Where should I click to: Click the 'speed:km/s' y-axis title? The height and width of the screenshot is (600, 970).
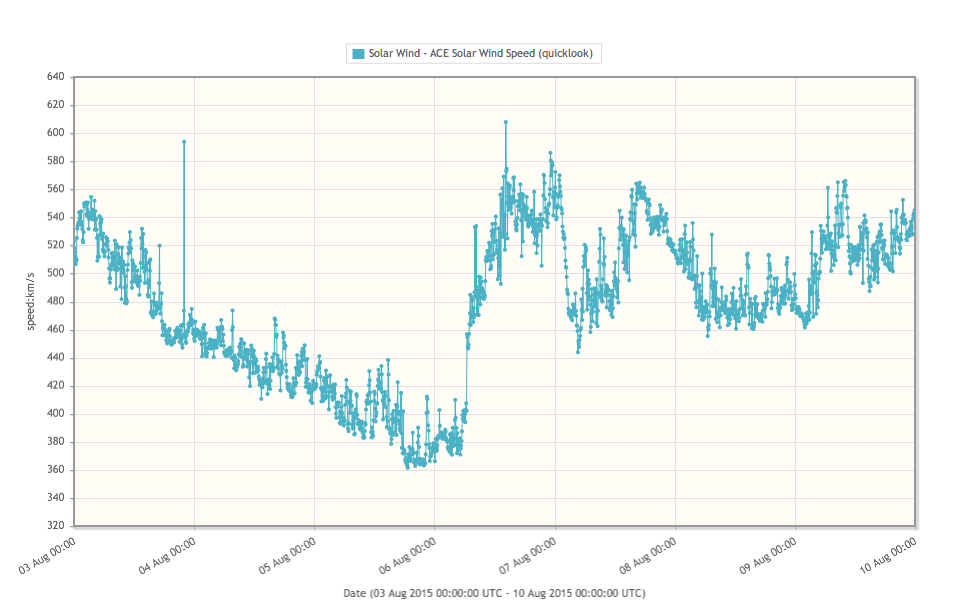click(31, 301)
